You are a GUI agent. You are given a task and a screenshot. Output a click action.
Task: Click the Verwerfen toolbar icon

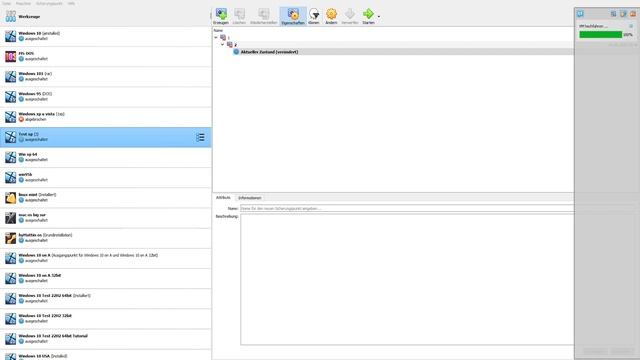pos(350,14)
